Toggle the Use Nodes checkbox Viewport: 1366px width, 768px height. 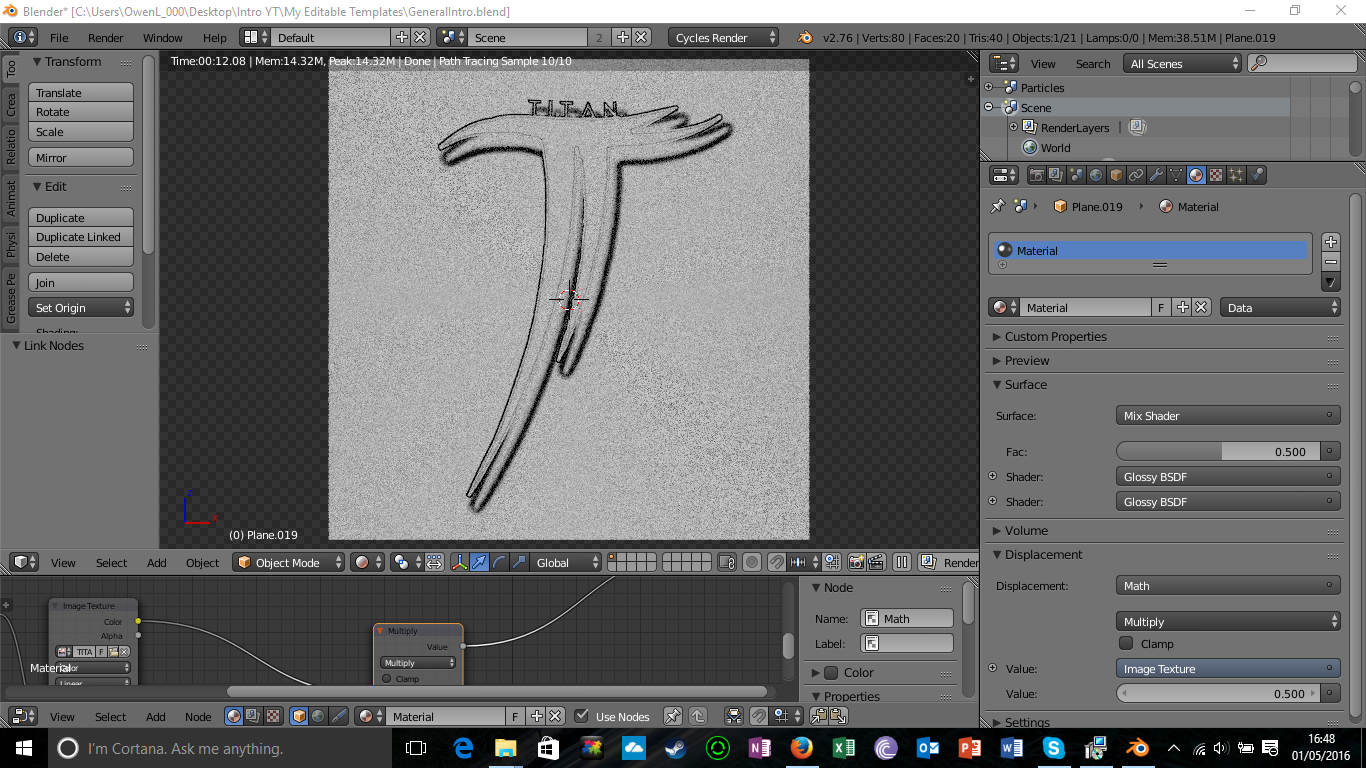[582, 716]
